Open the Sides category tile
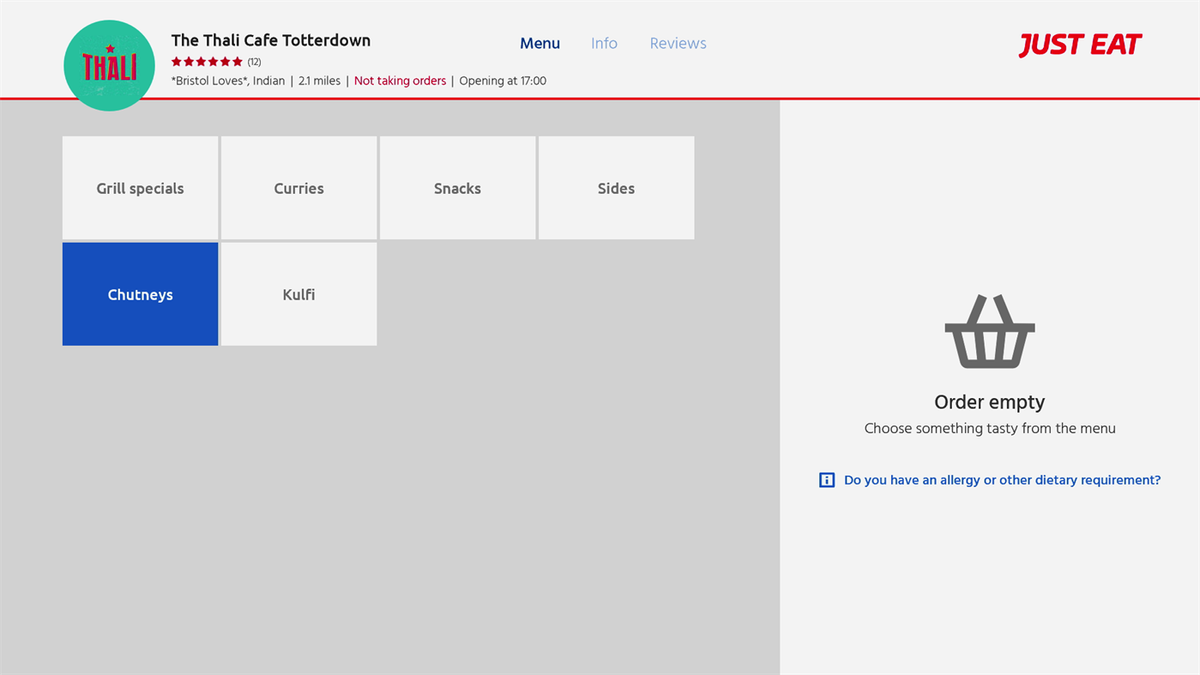The height and width of the screenshot is (675, 1200). click(x=616, y=188)
